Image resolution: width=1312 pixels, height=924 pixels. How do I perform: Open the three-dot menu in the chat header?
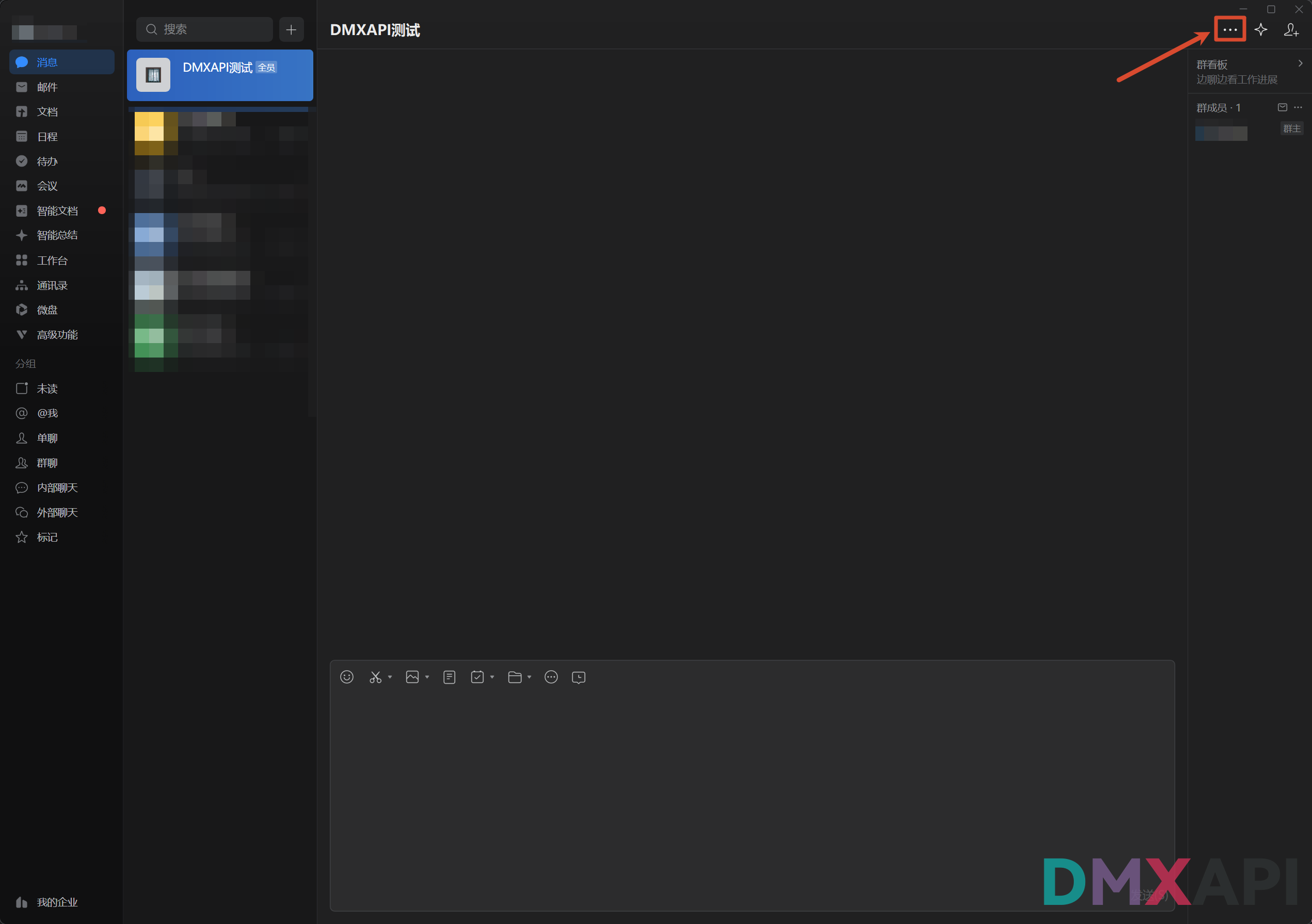coord(1230,30)
